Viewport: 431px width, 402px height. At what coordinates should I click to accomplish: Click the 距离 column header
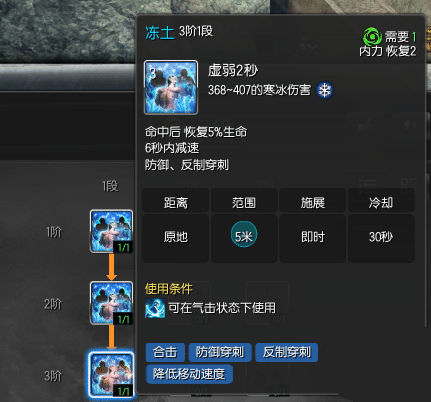176,201
